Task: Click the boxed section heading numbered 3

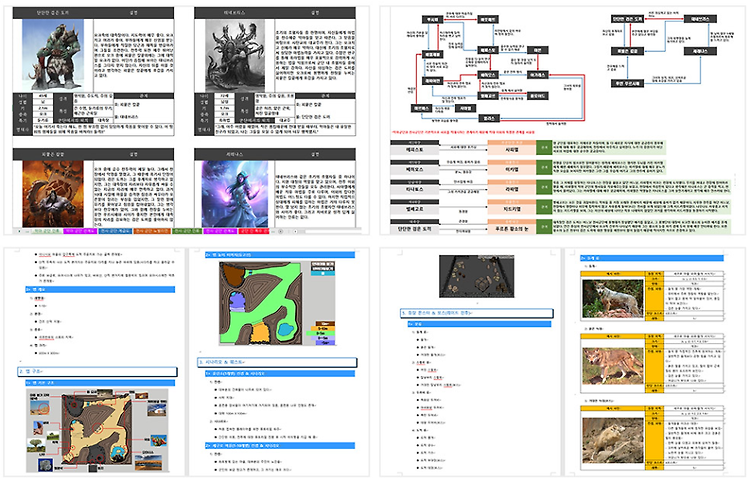Action: pos(277,362)
